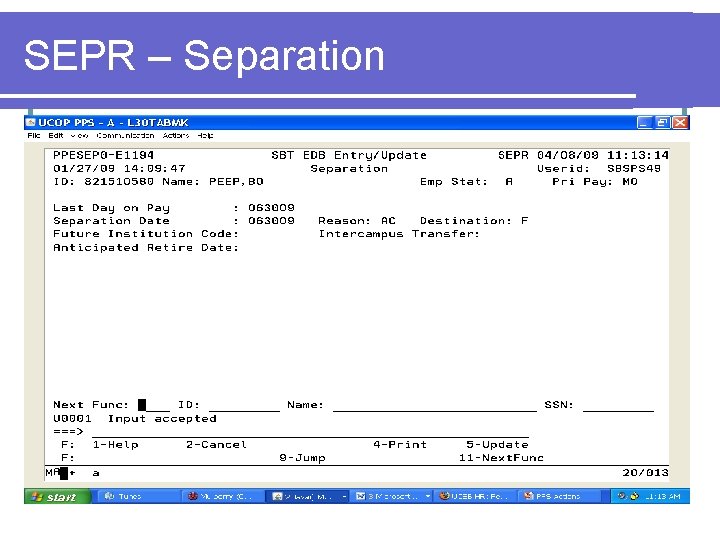Click the 5-Update function key label

(x=497, y=444)
